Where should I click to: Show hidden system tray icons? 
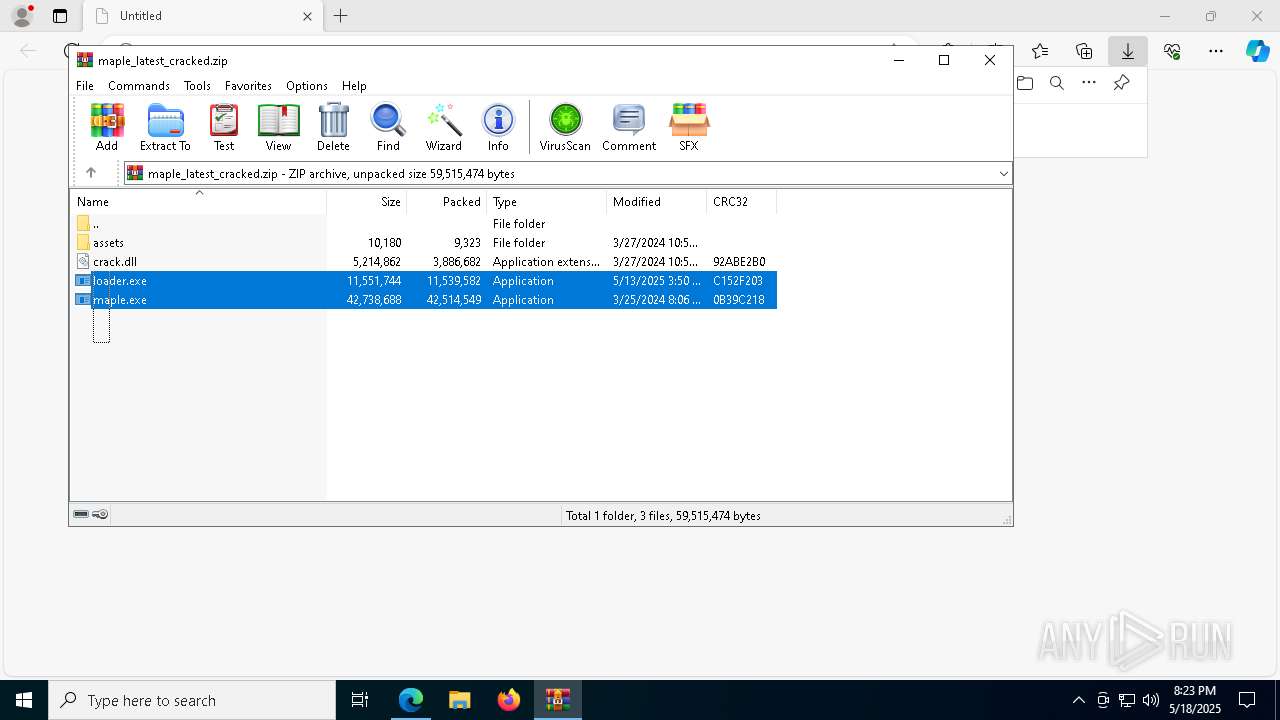[1078, 700]
